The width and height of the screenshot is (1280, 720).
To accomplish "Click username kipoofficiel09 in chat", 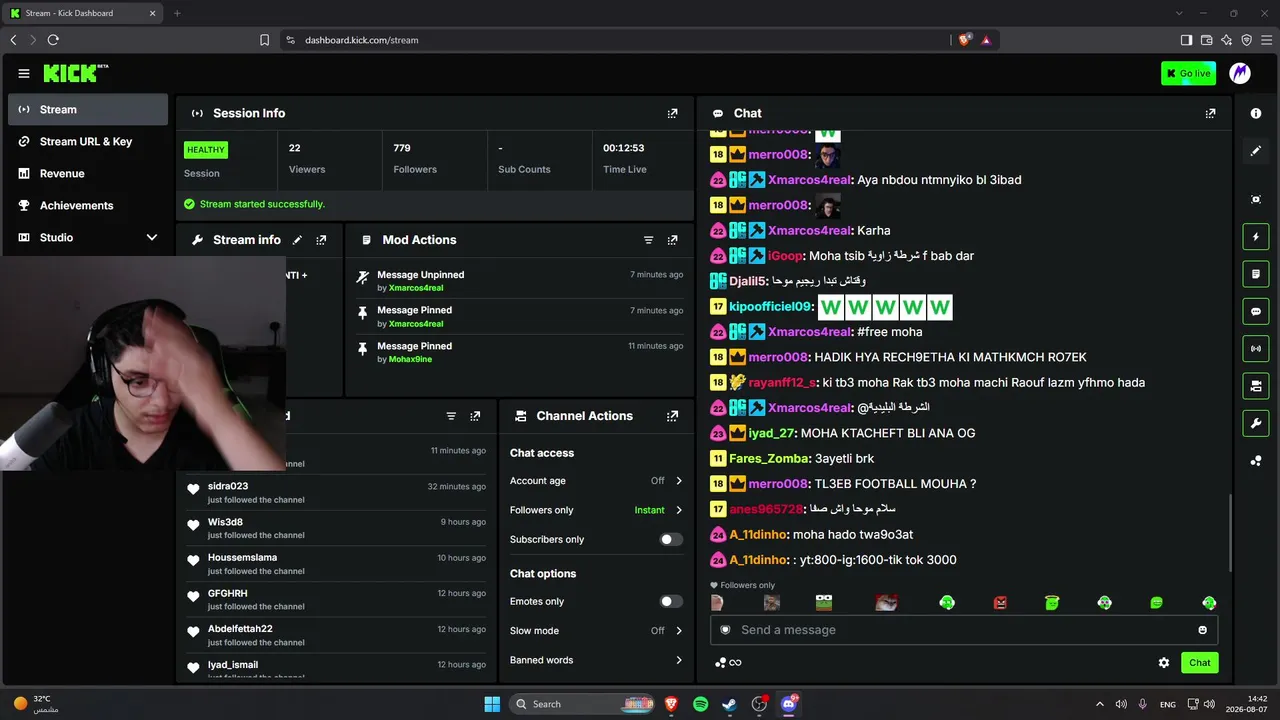I will click(771, 307).
